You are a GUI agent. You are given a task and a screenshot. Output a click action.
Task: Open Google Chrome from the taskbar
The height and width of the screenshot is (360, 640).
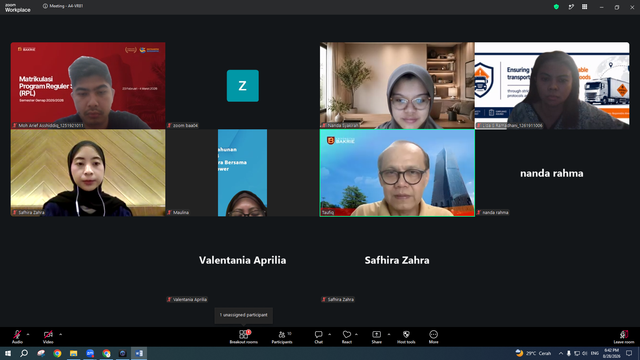coord(57,353)
